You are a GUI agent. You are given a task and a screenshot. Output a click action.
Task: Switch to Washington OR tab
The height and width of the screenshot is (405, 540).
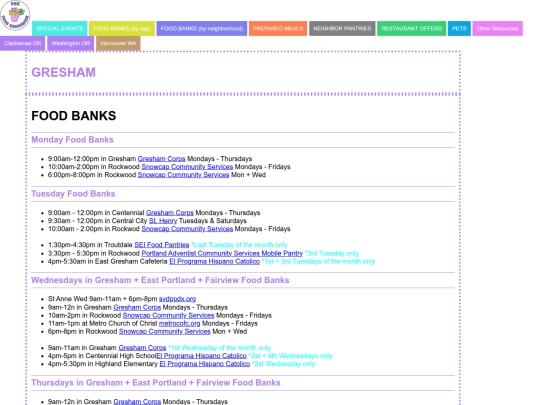pos(70,43)
